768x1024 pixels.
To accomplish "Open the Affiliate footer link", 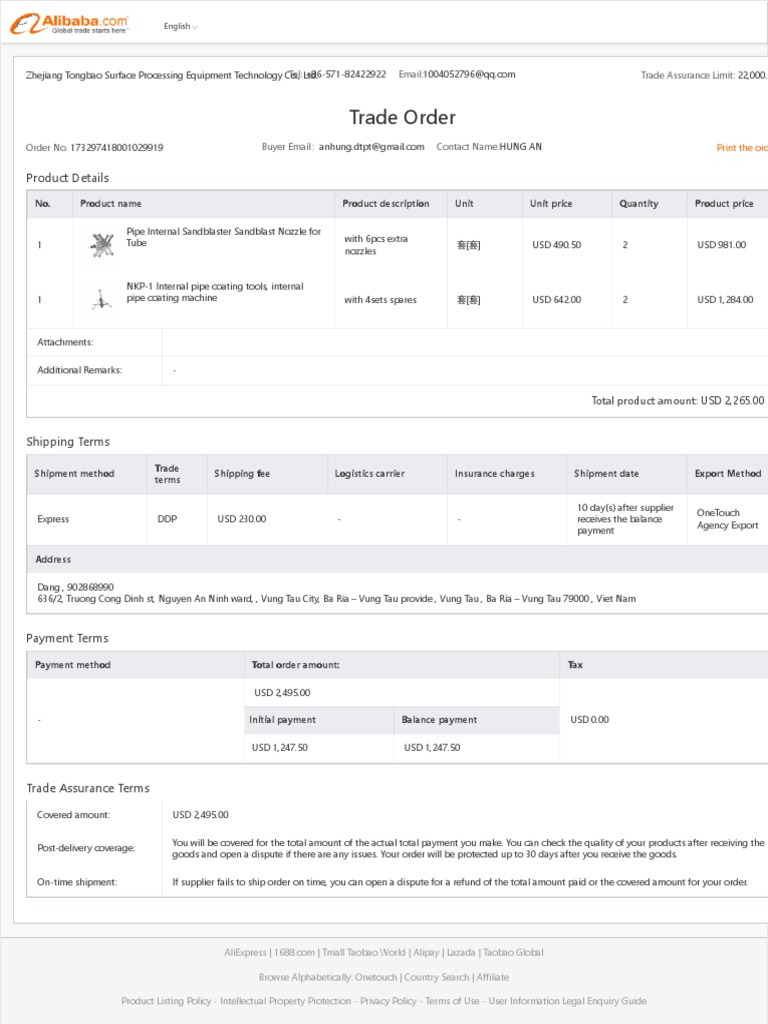I will click(x=492, y=977).
